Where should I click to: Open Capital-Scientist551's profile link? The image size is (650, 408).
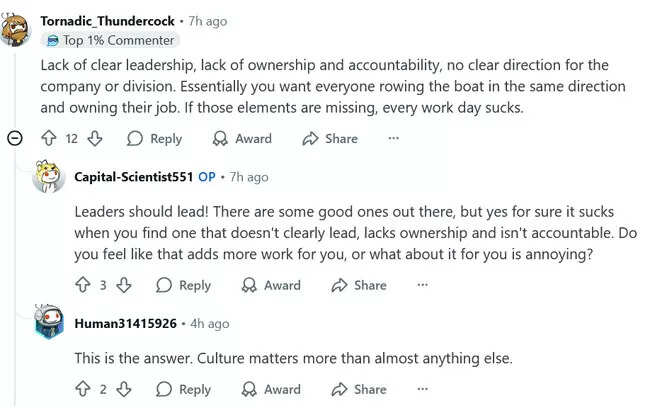pos(134,177)
